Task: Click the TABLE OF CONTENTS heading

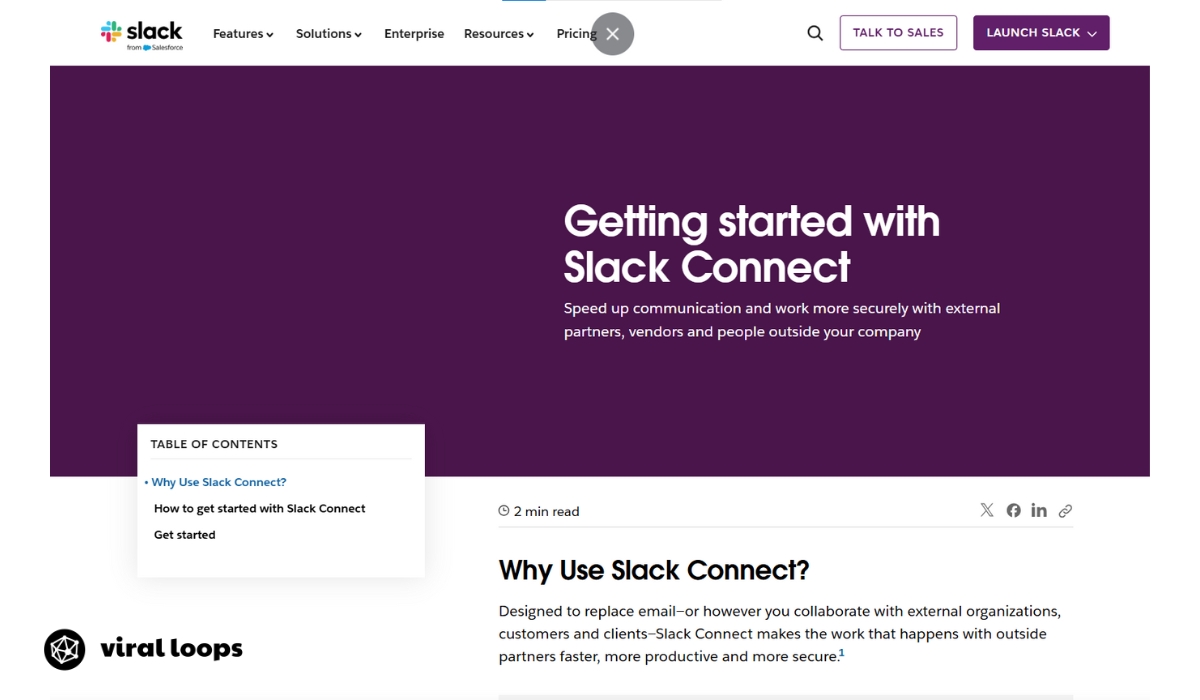Action: point(214,444)
